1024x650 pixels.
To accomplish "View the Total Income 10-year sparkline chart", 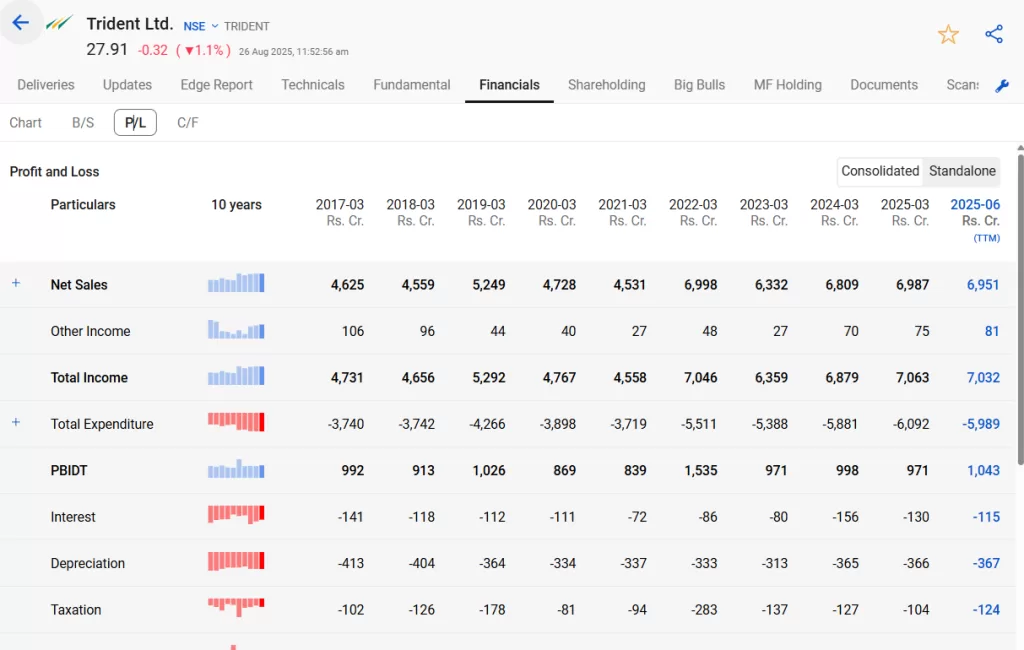I will (236, 376).
